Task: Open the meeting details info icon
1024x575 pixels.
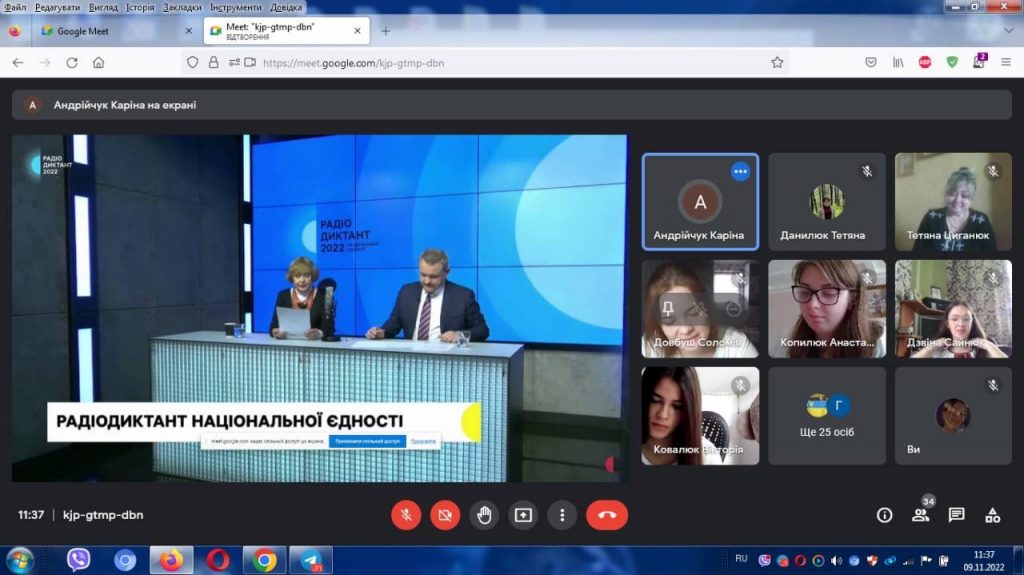Action: [884, 515]
